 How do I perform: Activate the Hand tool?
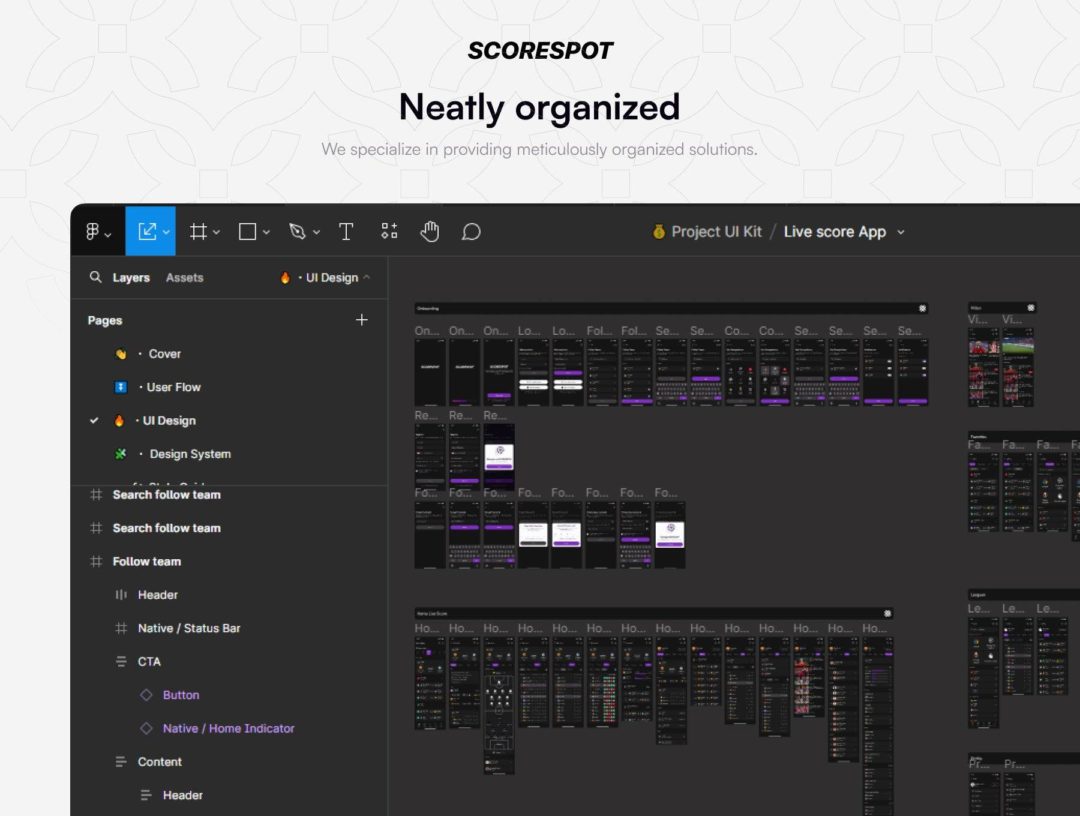click(x=430, y=231)
